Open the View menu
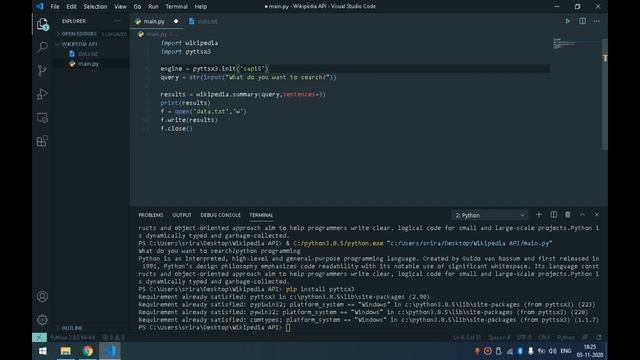This screenshot has height=360, width=640. tap(120, 7)
